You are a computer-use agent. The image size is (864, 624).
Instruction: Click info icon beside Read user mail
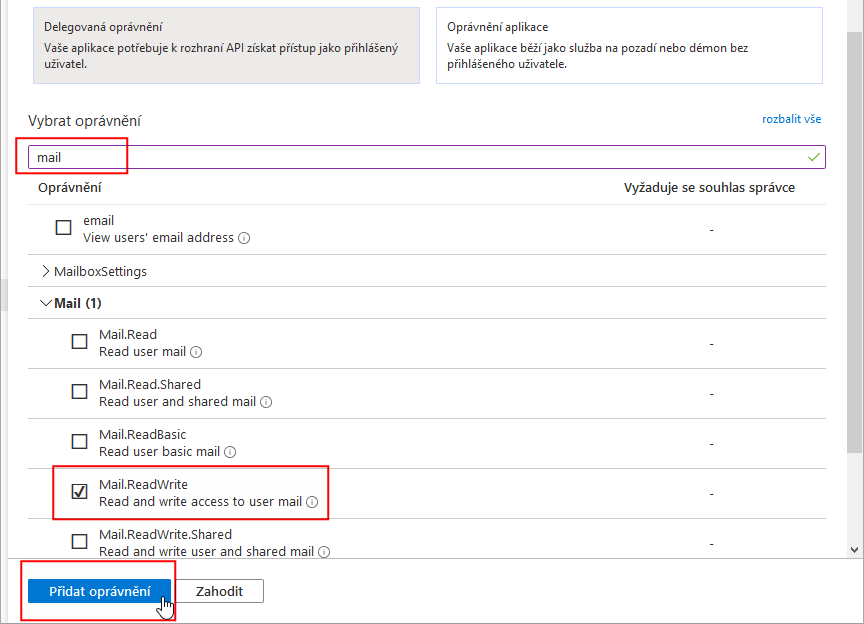(197, 352)
